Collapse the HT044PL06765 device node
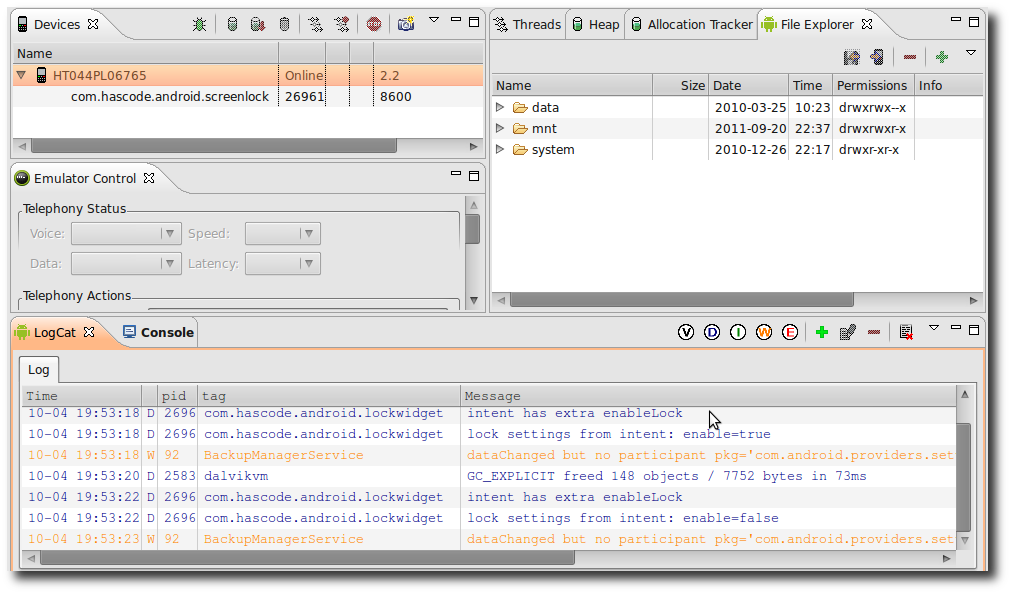Image resolution: width=1011 pixels, height=594 pixels. [21, 75]
